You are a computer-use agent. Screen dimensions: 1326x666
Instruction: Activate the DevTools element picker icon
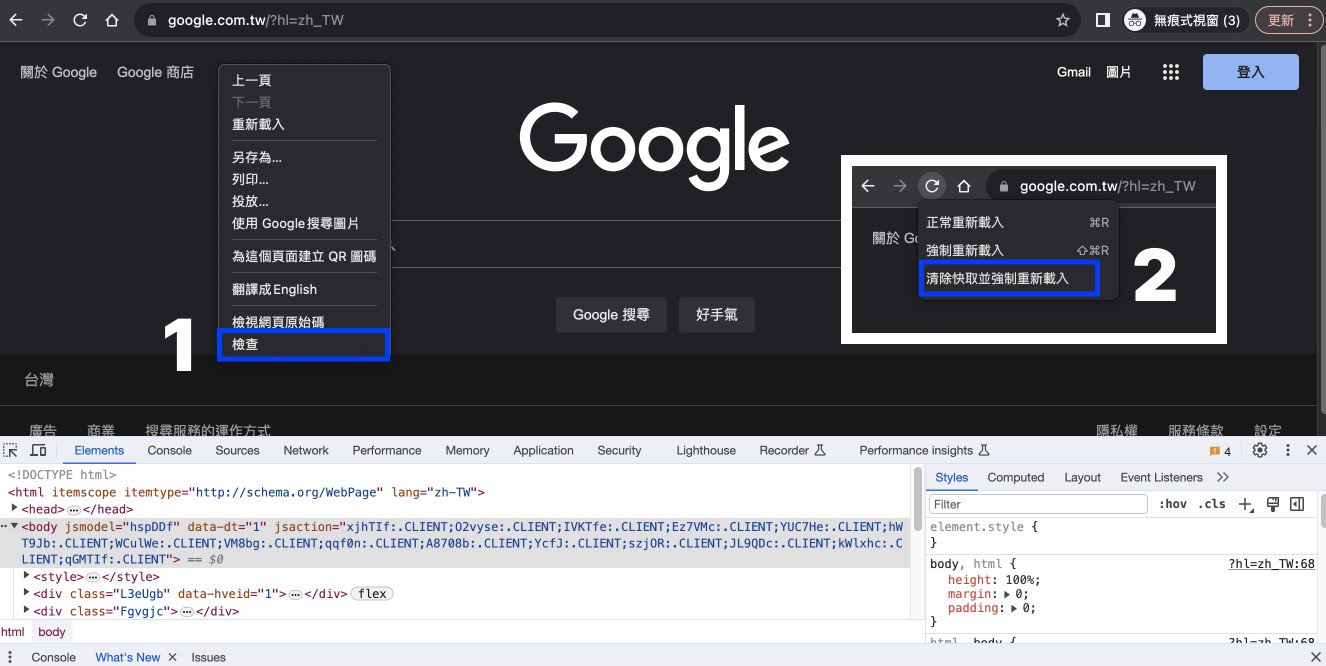click(x=11, y=451)
